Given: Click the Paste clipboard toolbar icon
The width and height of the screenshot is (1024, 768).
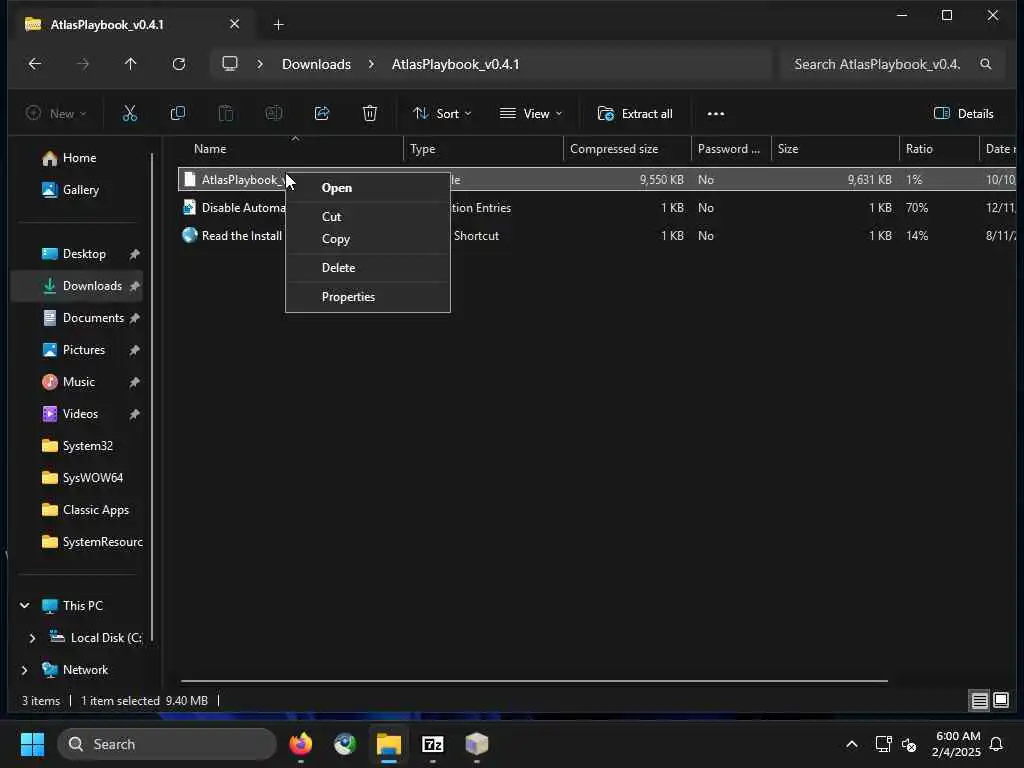Looking at the screenshot, I should (226, 114).
